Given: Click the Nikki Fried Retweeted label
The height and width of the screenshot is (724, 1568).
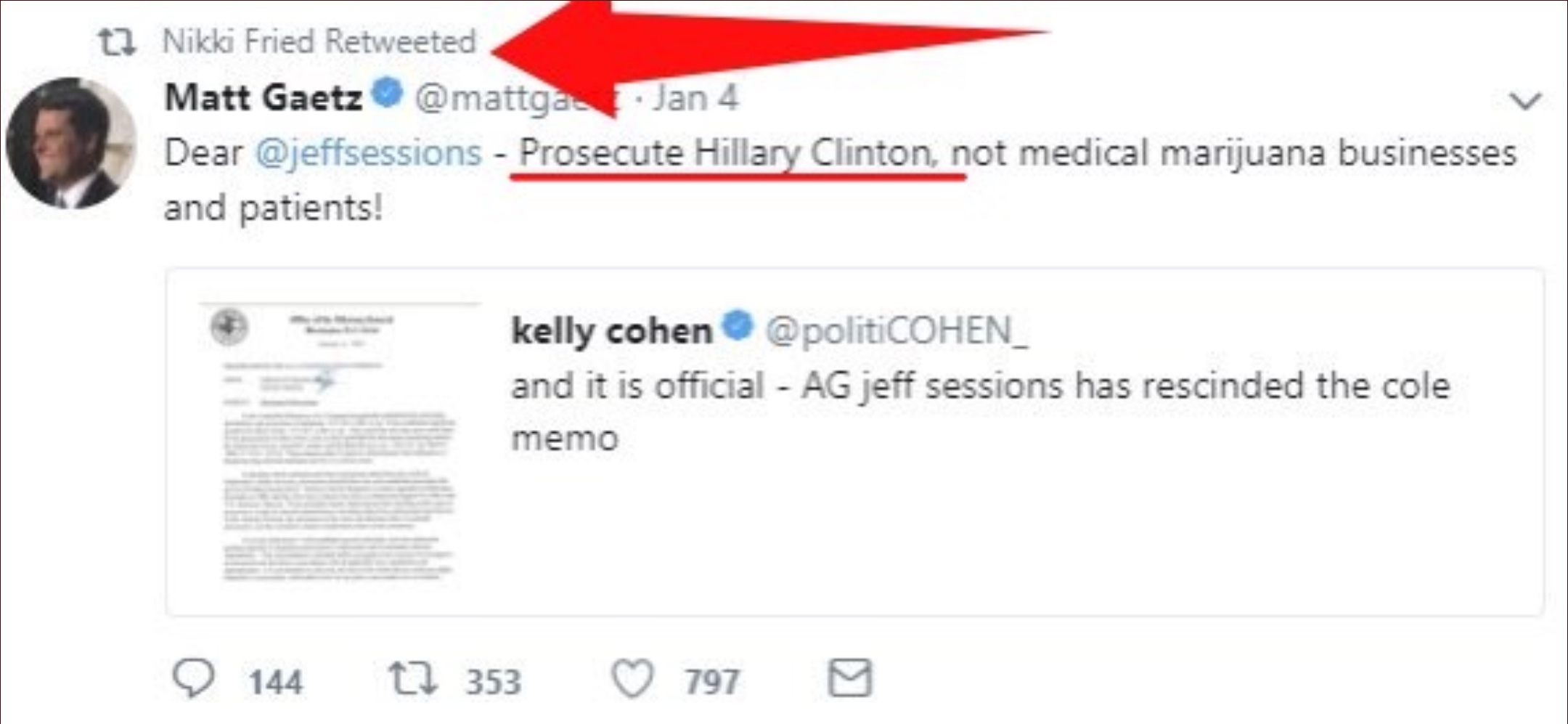Looking at the screenshot, I should tap(319, 41).
